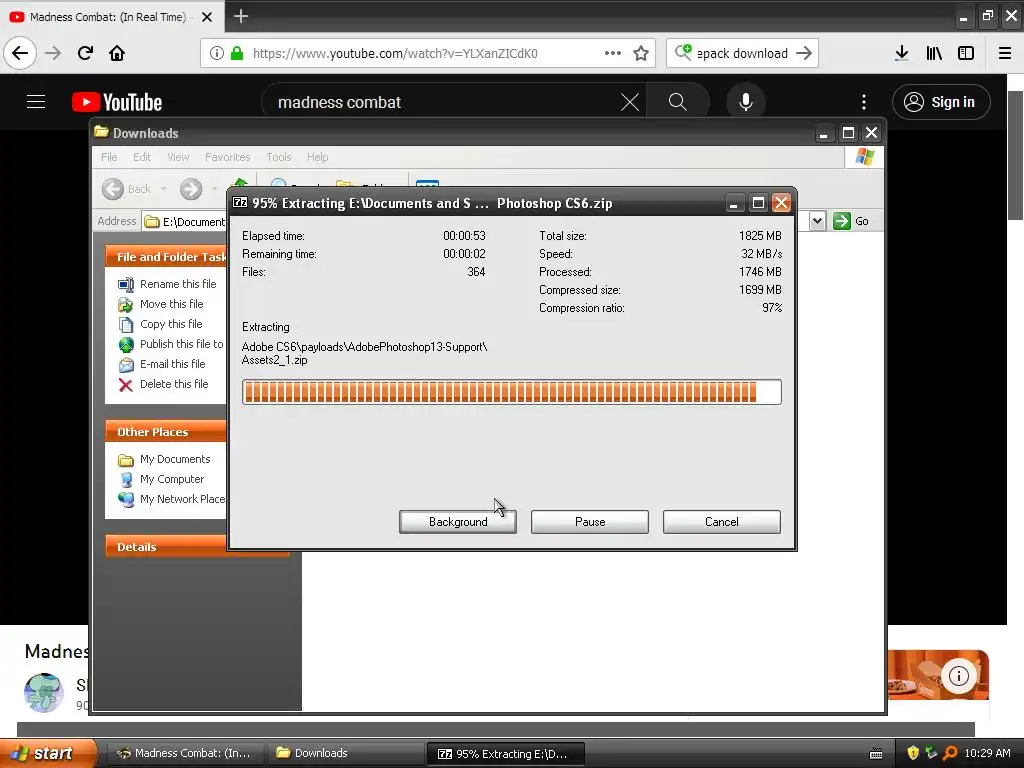Open Firefox hamburger menu
The width and height of the screenshot is (1024, 768).
click(1005, 53)
